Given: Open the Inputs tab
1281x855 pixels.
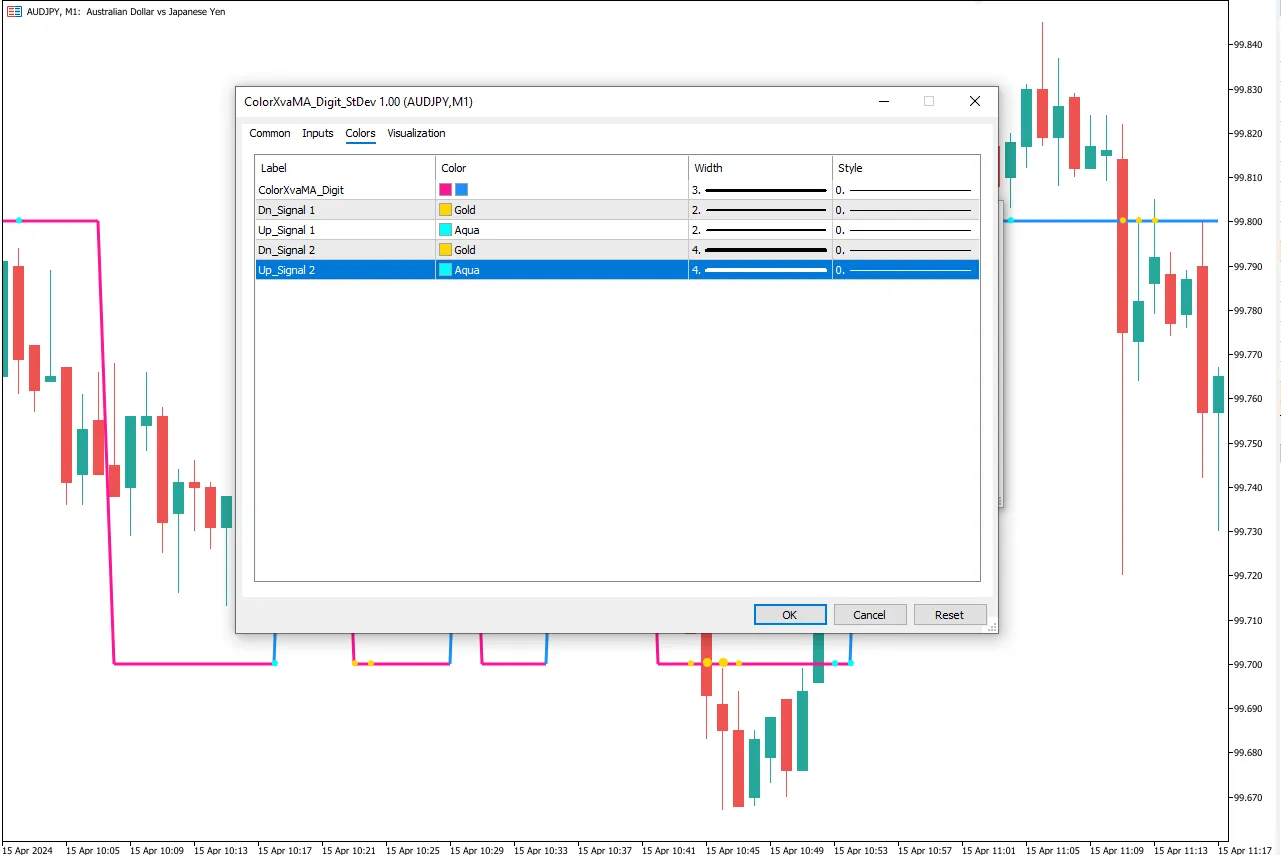Looking at the screenshot, I should 318,133.
